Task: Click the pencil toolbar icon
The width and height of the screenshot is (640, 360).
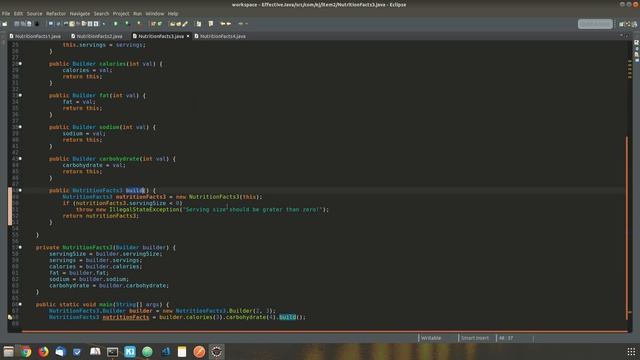Action: pyautogui.click(x=185, y=24)
